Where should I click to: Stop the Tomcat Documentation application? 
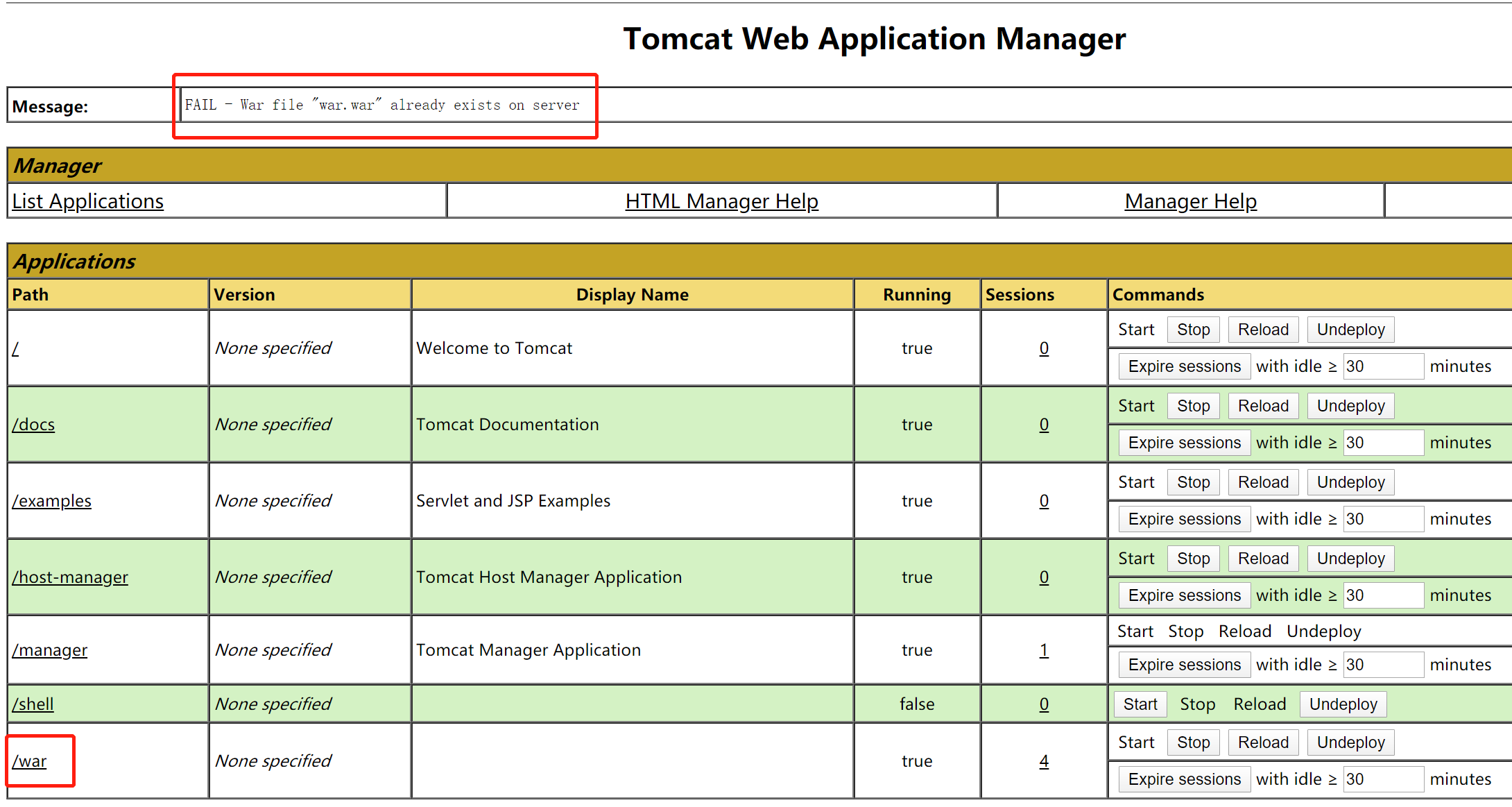pyautogui.click(x=1193, y=406)
